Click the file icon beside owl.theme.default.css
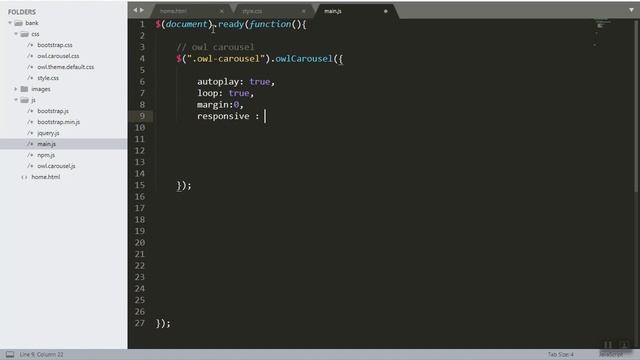The image size is (640, 360). pos(30,67)
